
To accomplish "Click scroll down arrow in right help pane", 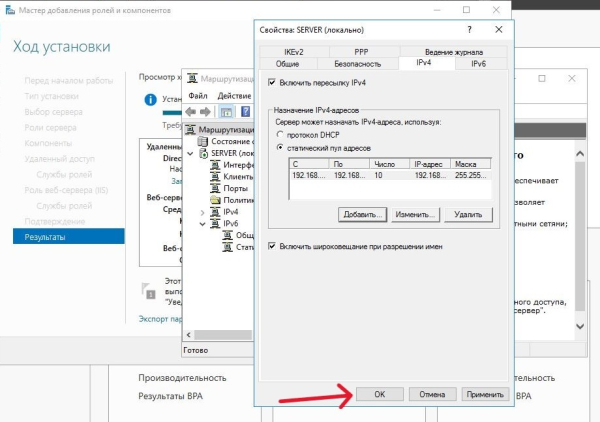I will click(580, 326).
